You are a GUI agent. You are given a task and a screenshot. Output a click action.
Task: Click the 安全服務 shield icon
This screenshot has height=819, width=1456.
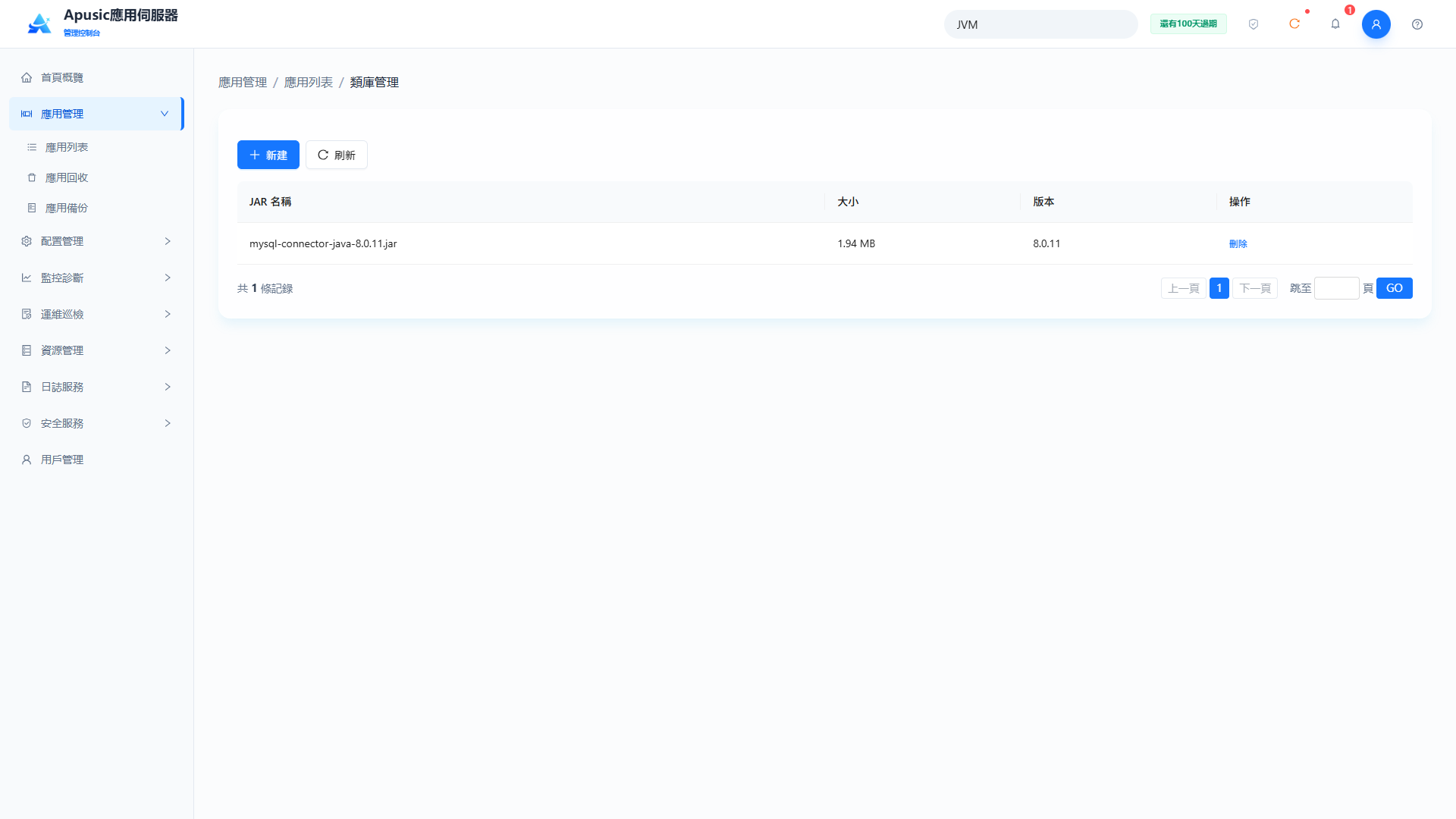point(27,423)
